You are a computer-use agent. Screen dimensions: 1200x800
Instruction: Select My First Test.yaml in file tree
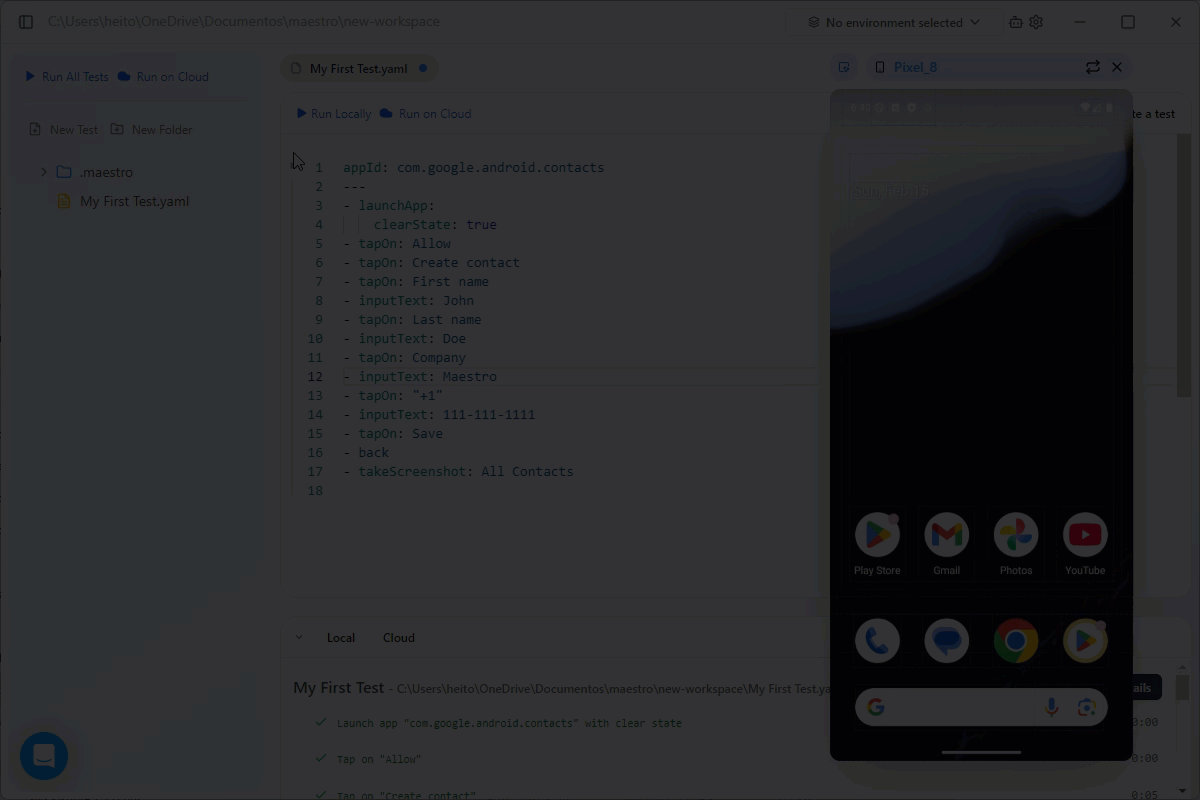click(x=134, y=201)
